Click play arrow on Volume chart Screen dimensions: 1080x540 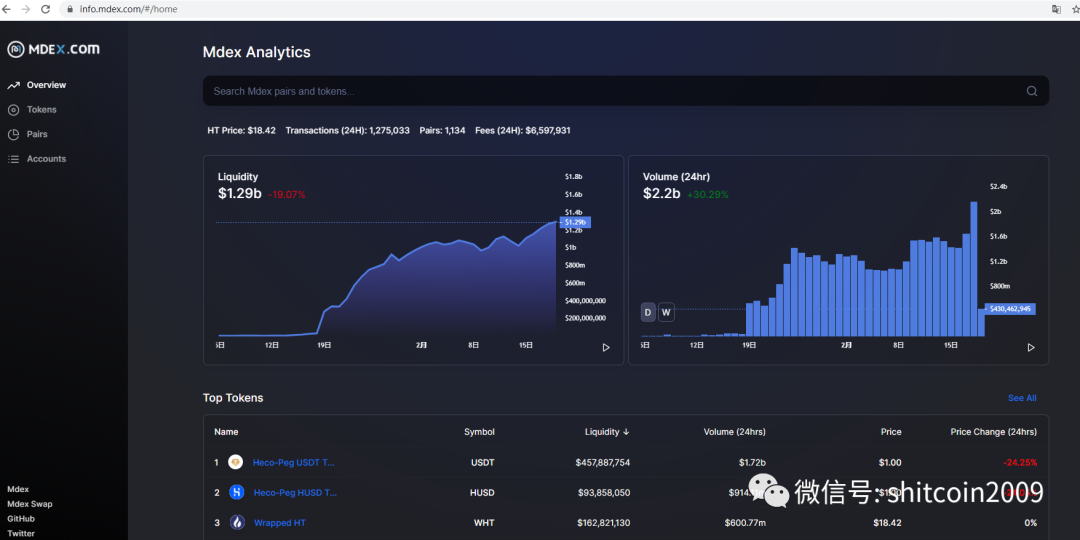pyautogui.click(x=1031, y=348)
